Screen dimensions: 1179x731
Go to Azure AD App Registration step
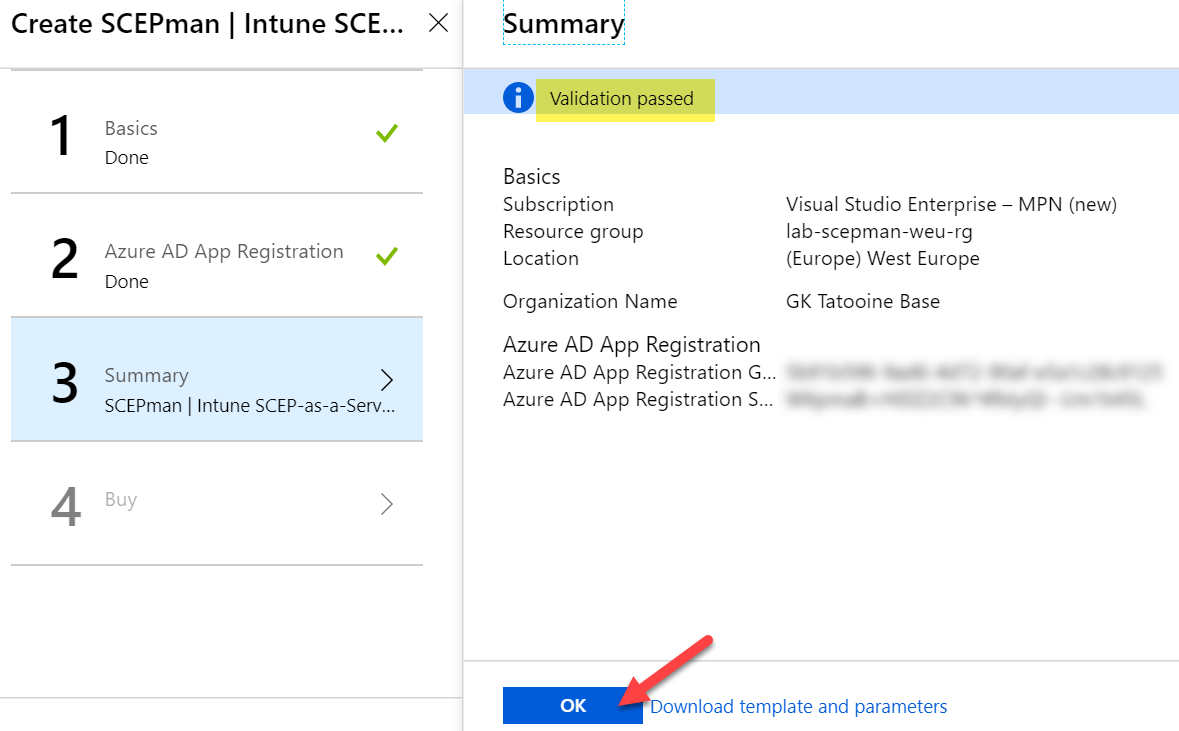(x=224, y=252)
